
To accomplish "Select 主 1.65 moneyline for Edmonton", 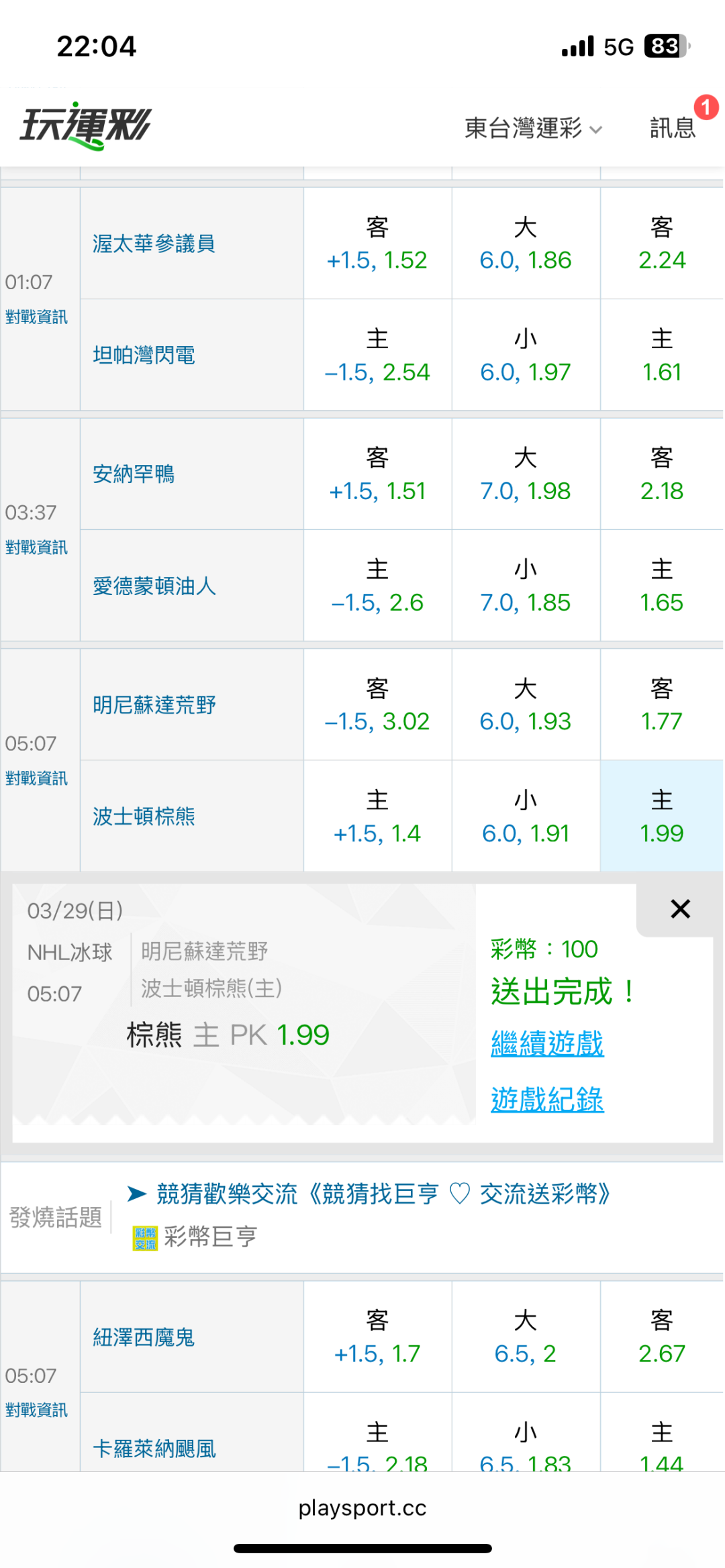I will coord(661,586).
